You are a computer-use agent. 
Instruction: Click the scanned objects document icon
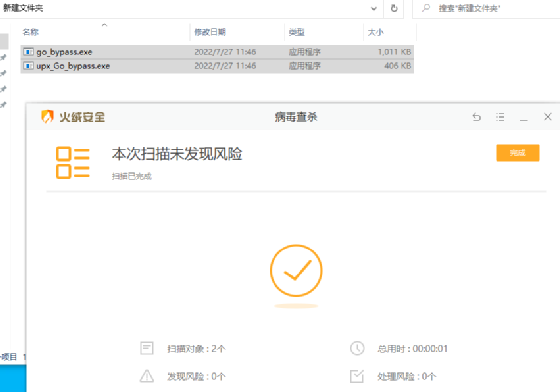[x=147, y=348]
